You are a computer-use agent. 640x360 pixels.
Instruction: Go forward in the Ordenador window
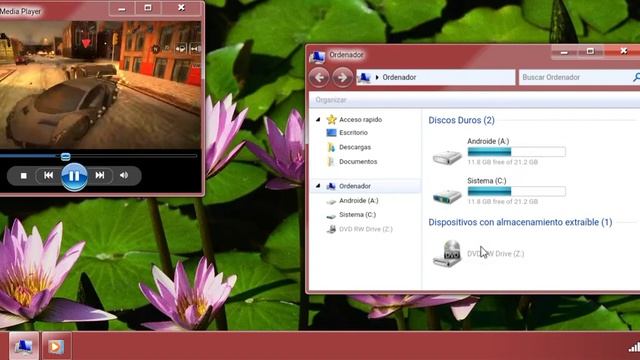342,77
